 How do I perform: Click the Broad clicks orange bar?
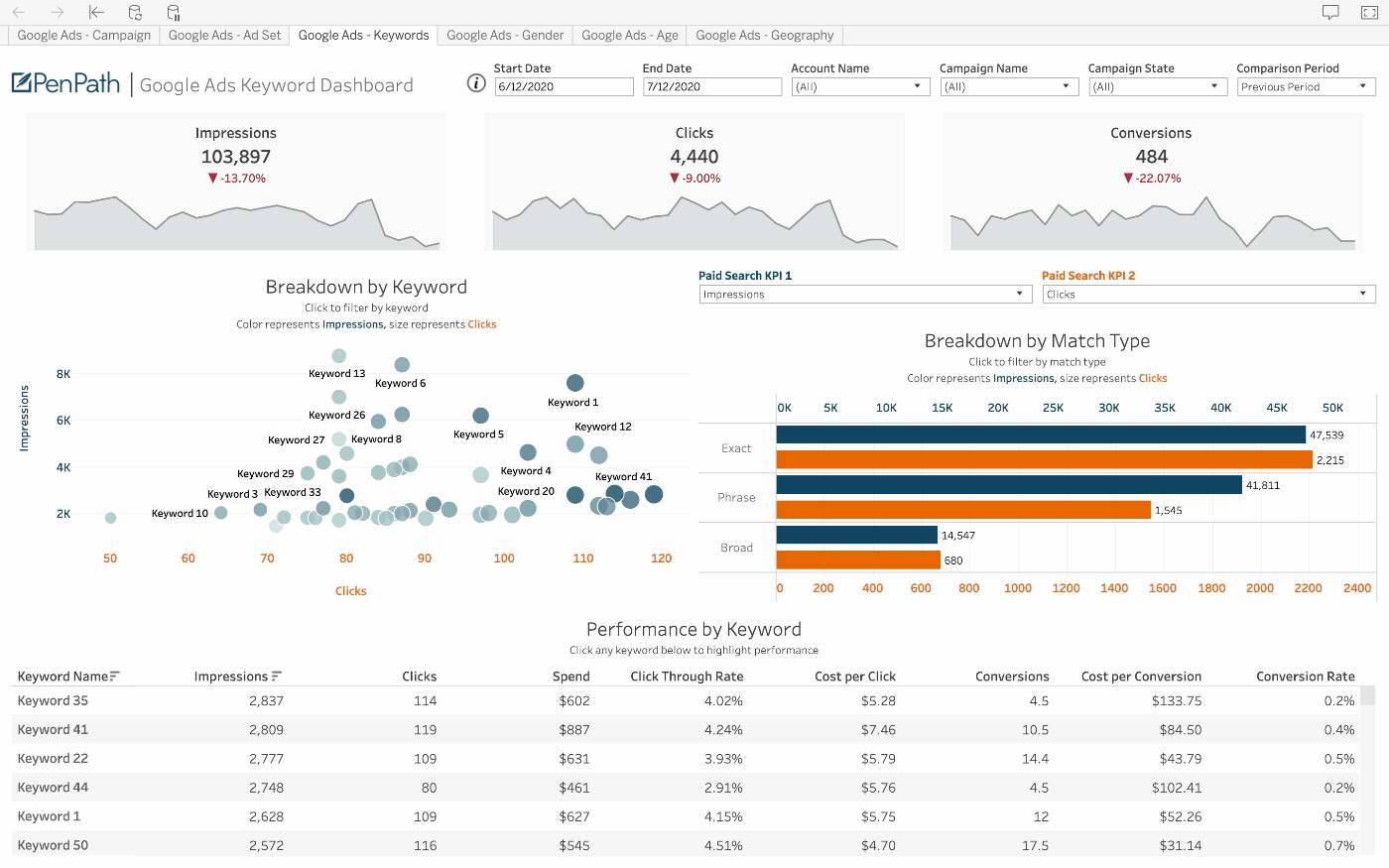click(858, 559)
